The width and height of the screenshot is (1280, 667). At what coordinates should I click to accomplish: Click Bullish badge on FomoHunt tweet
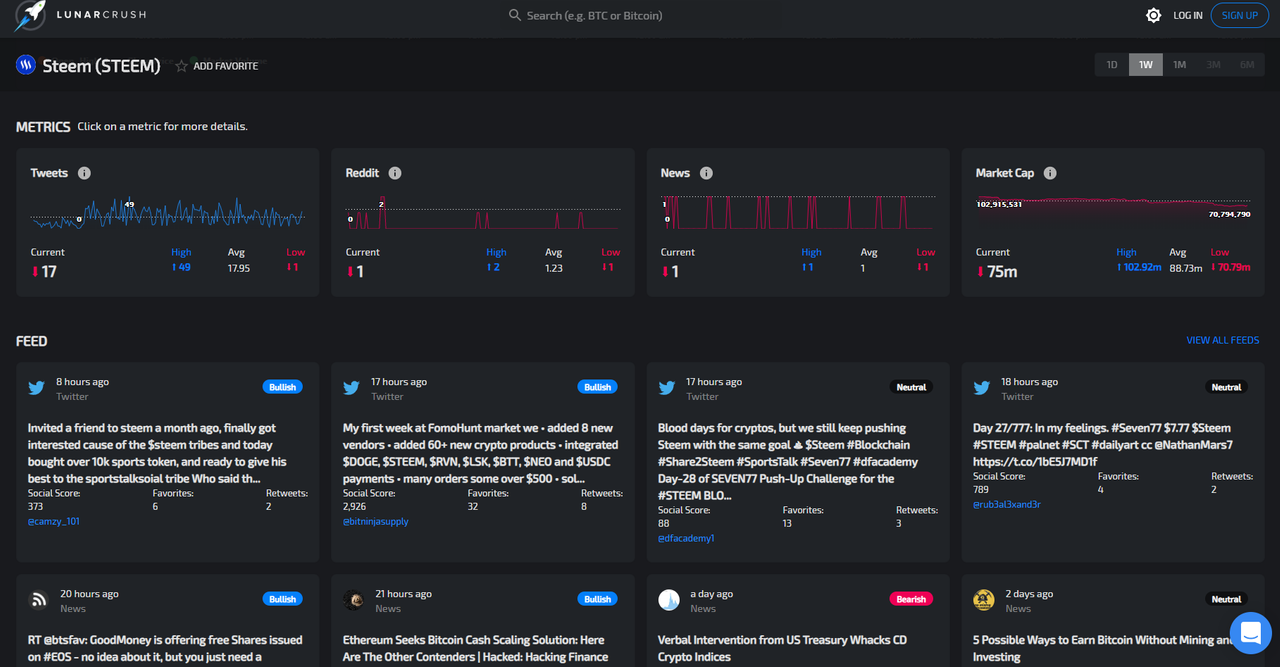pyautogui.click(x=598, y=387)
